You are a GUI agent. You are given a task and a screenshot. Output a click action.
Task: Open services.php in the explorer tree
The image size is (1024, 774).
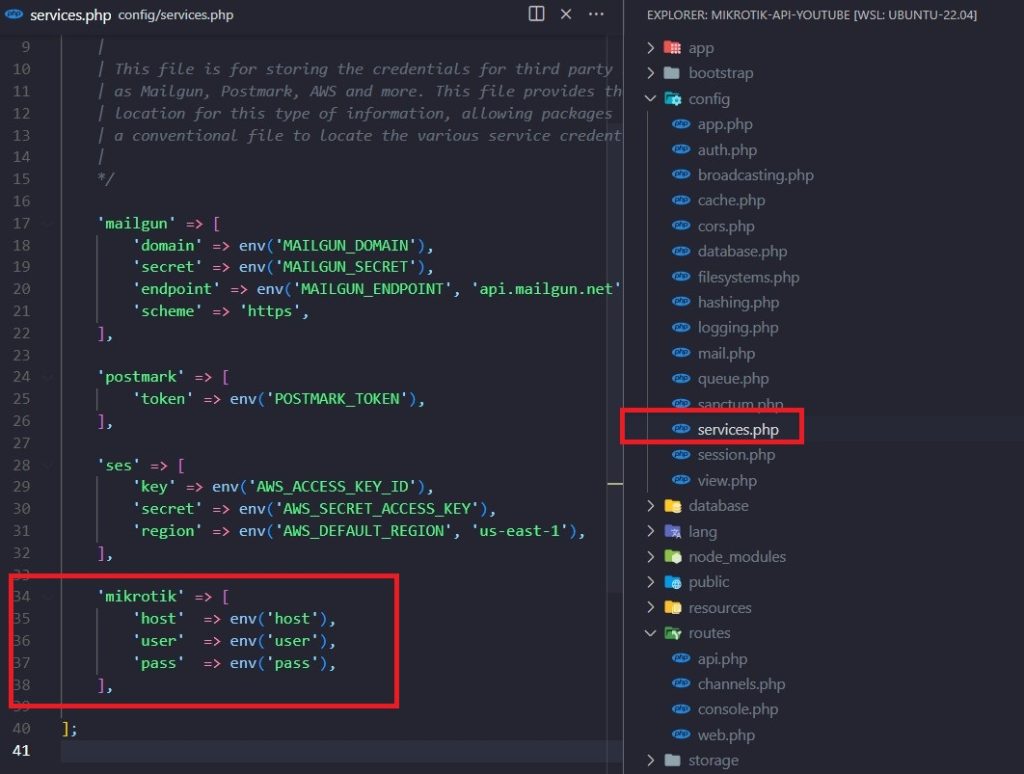737,429
